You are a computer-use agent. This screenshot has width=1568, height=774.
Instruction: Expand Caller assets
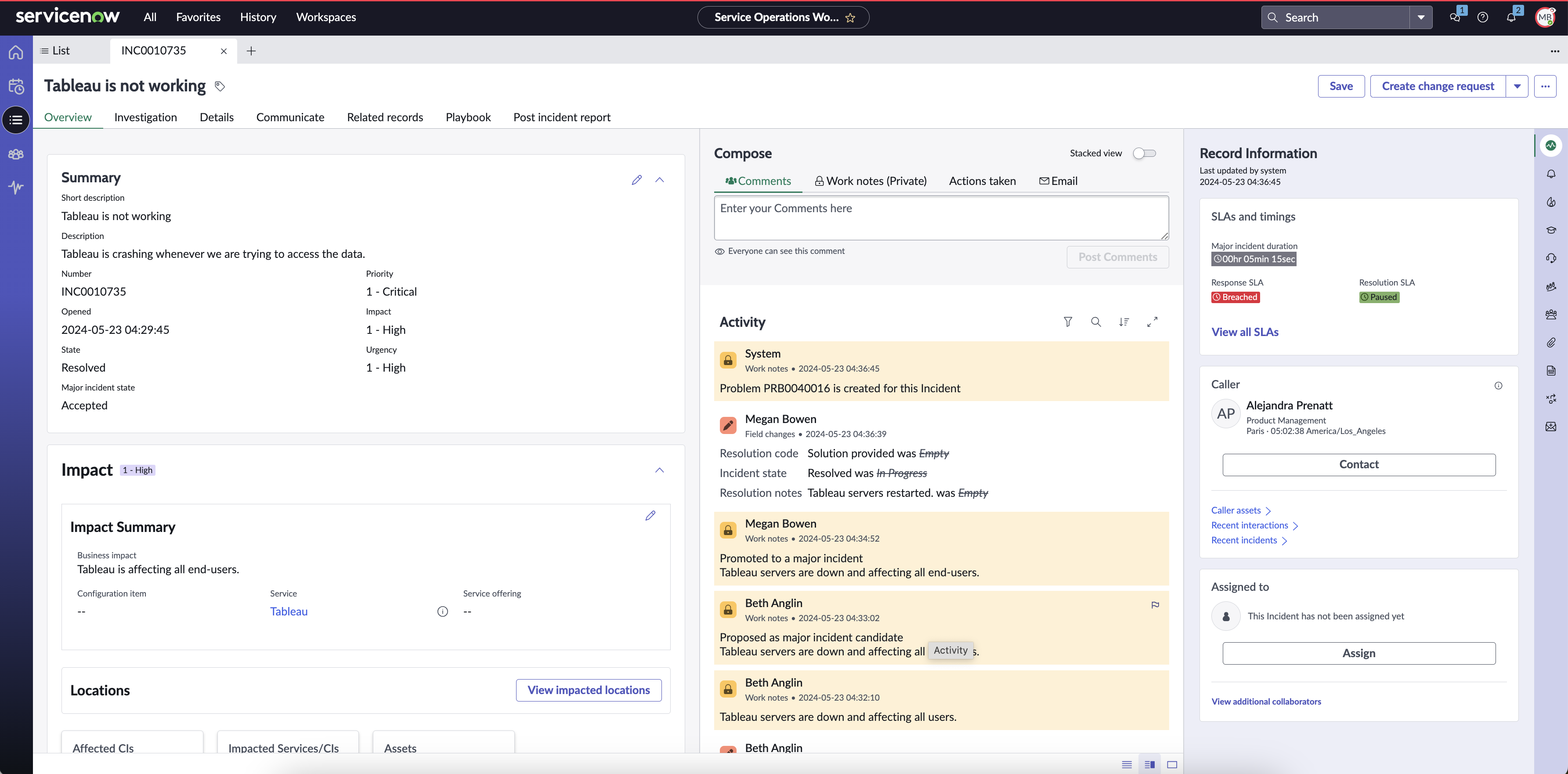coord(1241,510)
